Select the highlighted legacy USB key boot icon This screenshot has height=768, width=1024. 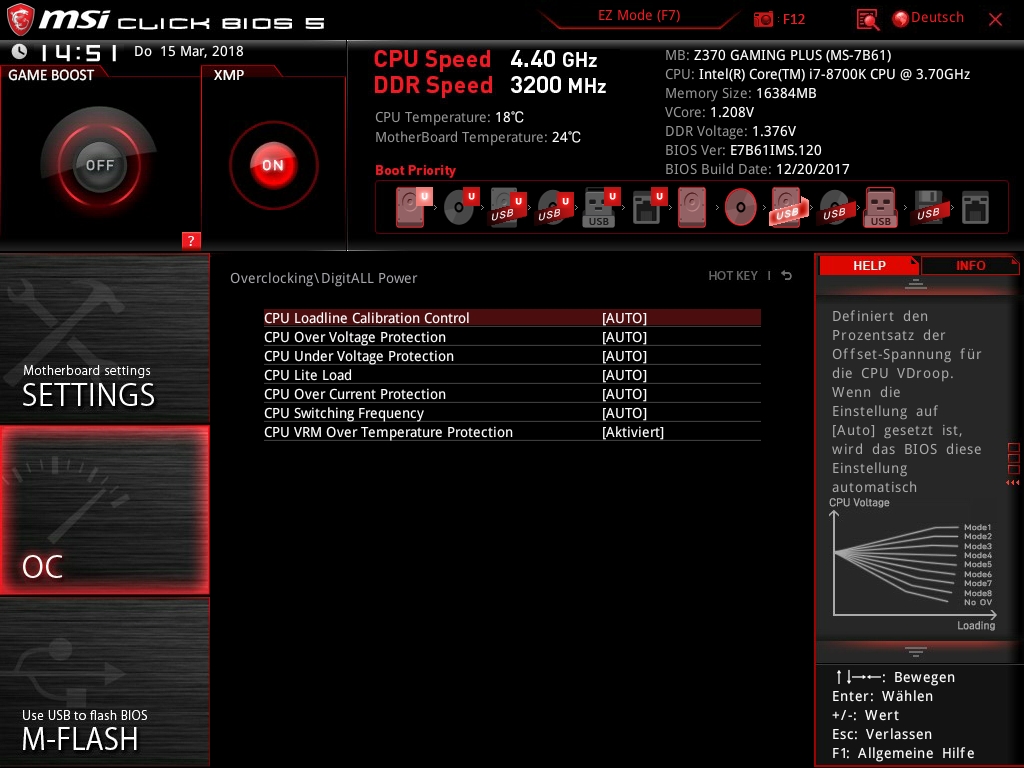pyautogui.click(x=880, y=208)
